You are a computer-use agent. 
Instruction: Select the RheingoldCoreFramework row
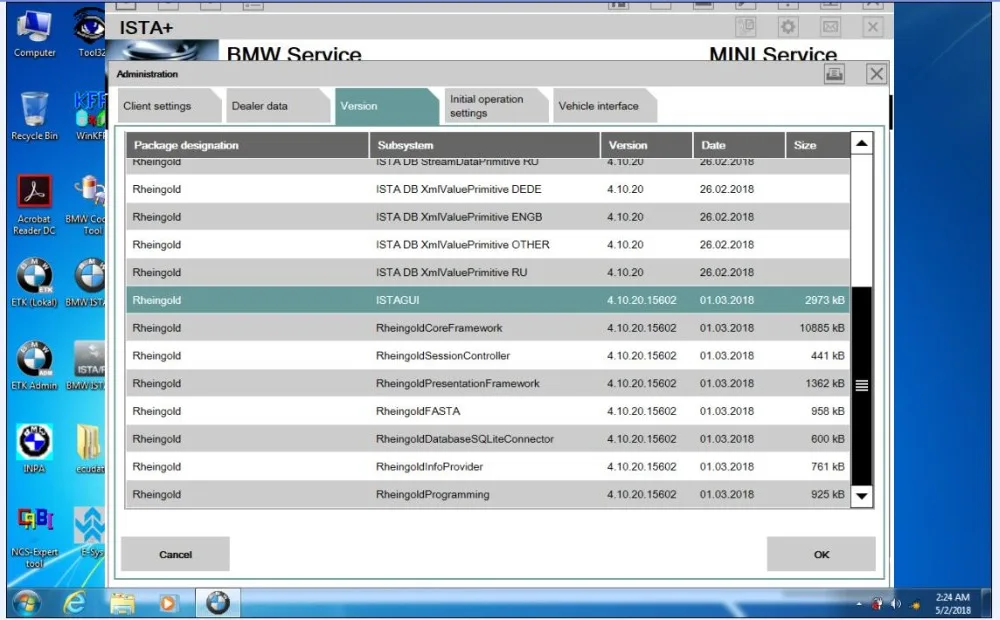pyautogui.click(x=488, y=328)
